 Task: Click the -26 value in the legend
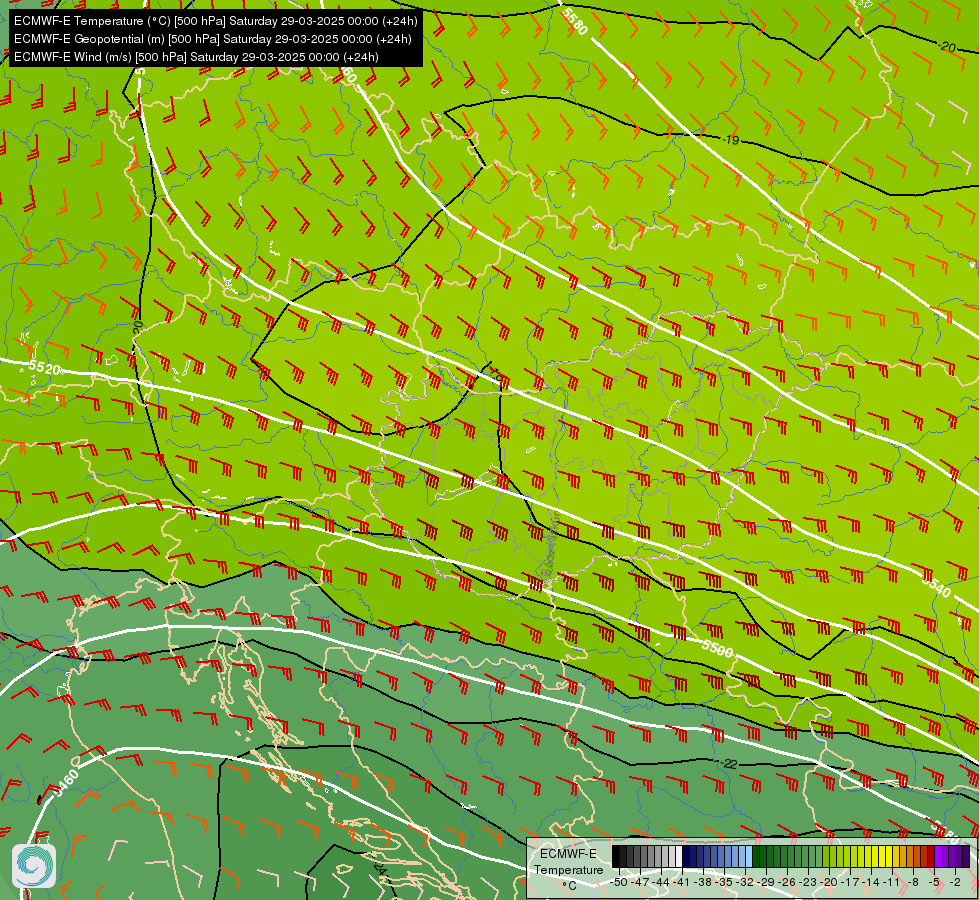787,882
